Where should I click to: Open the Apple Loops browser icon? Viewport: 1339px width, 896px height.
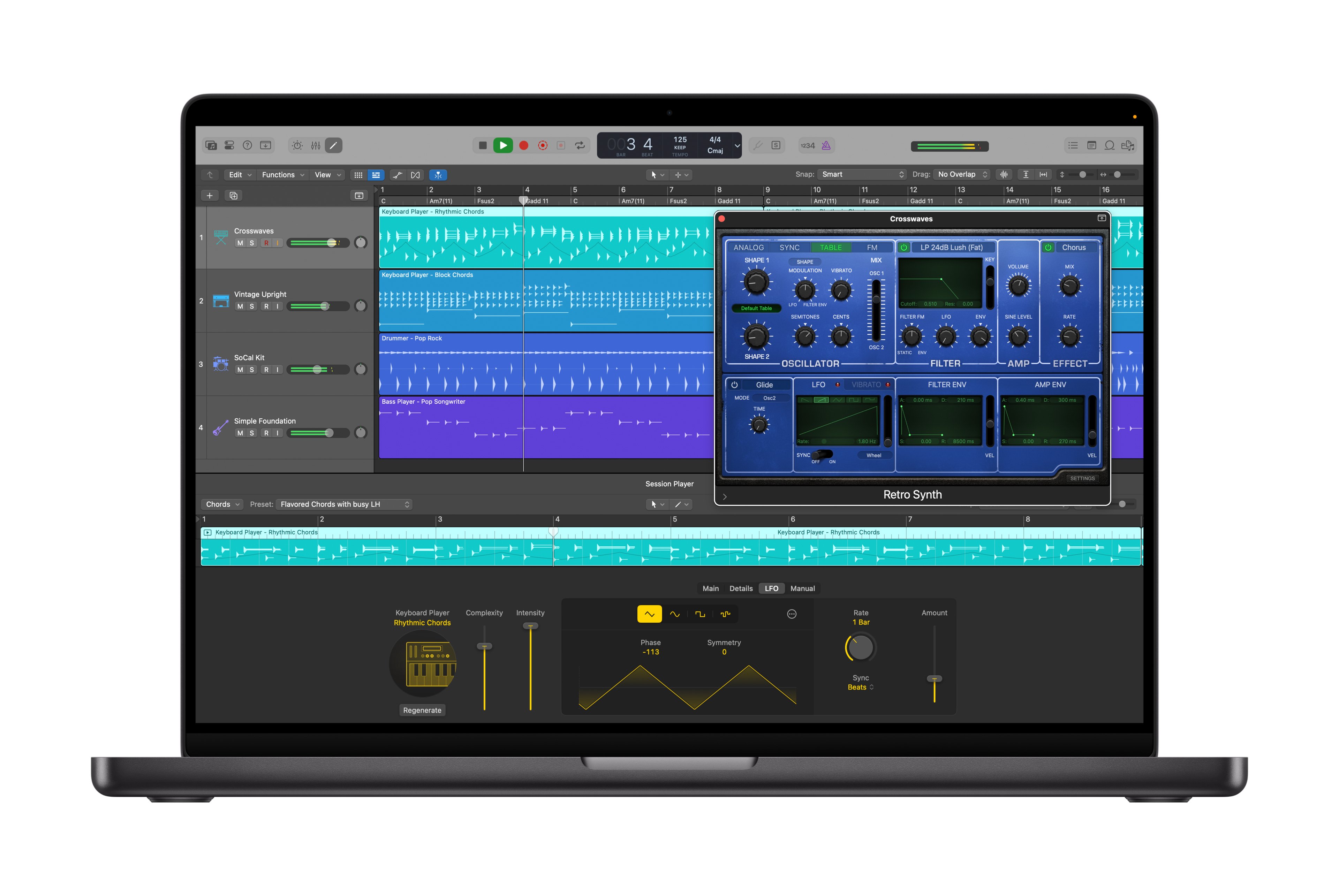pos(1109,146)
